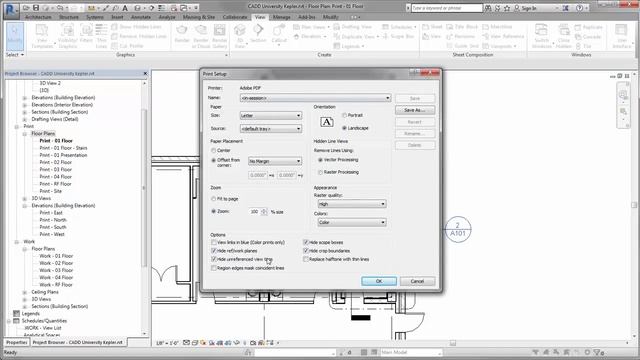Screen dimensions: 640x360
Task: Click the Scope Box tool
Action: coord(398,36)
